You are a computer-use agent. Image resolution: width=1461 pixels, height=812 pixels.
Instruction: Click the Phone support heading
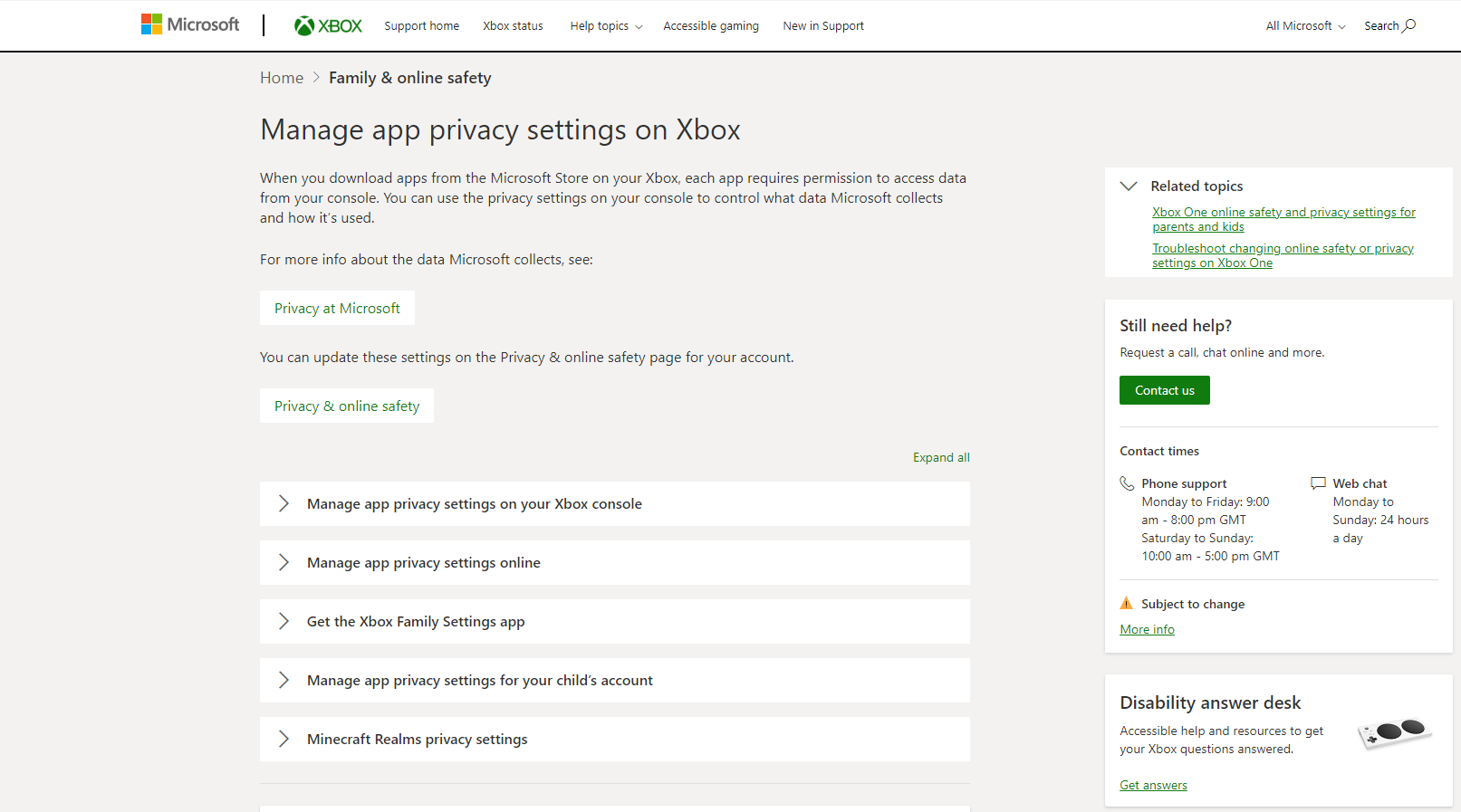(1184, 483)
